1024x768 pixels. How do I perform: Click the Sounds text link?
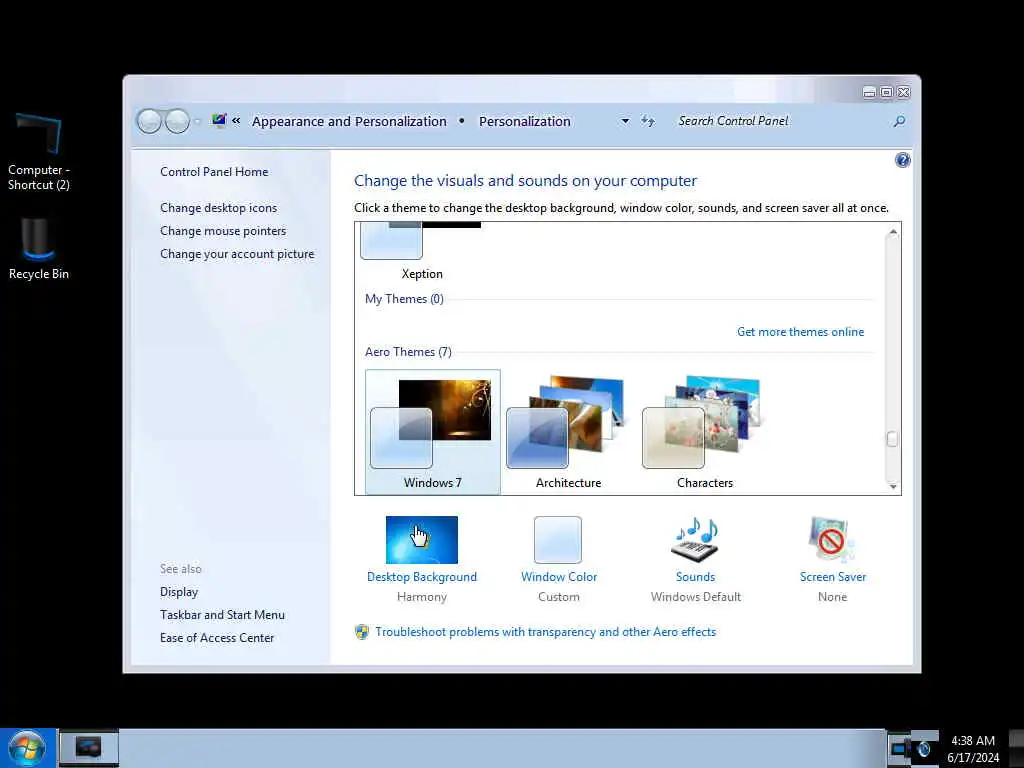(x=696, y=577)
